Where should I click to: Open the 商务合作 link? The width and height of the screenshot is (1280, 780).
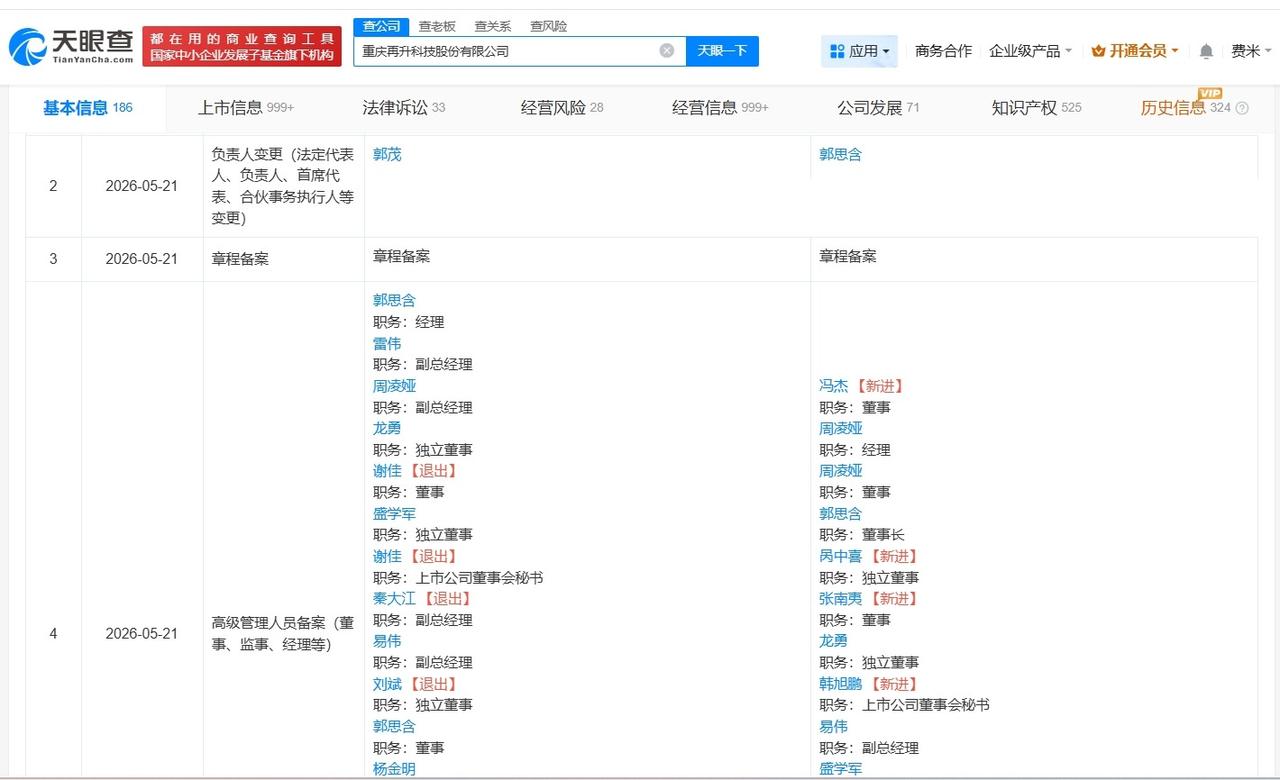[x=943, y=51]
